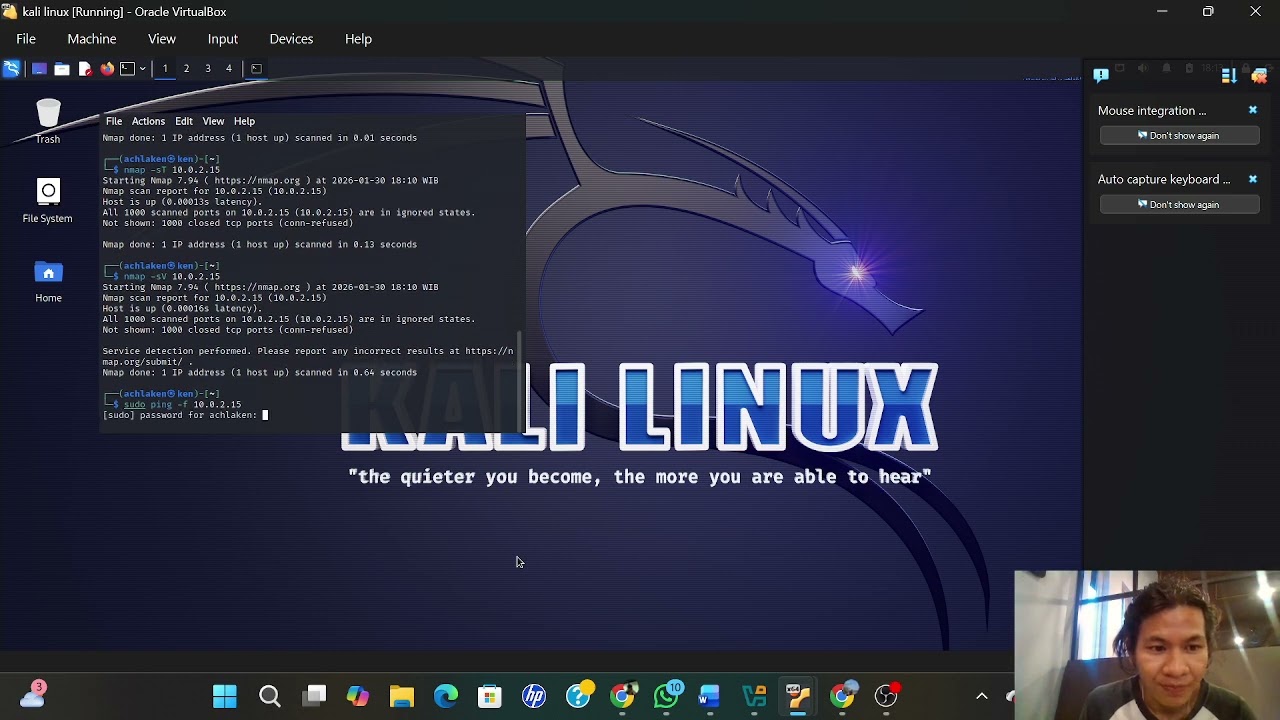
Task: Launch Firefox from the Kali panel
Action: [x=107, y=68]
